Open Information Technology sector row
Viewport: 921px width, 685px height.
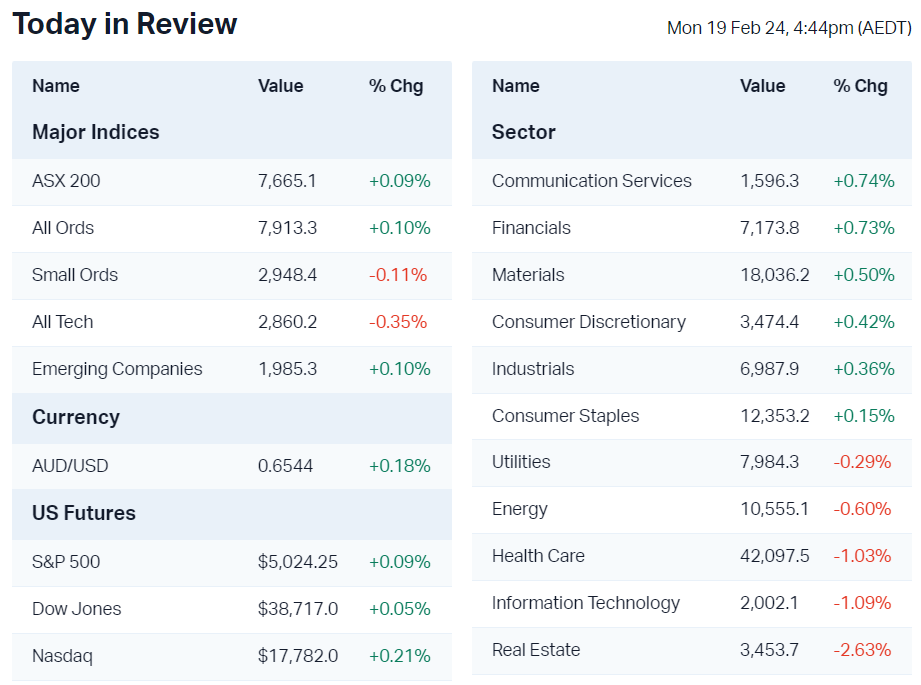point(585,603)
